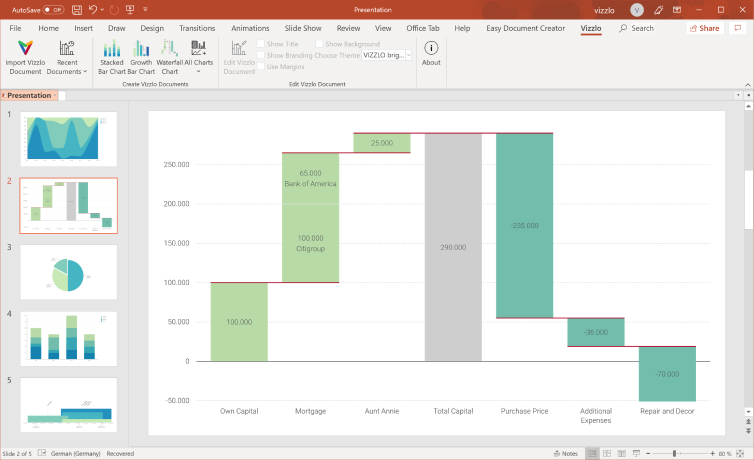Click Edit Vizzlo Document button

point(239,58)
